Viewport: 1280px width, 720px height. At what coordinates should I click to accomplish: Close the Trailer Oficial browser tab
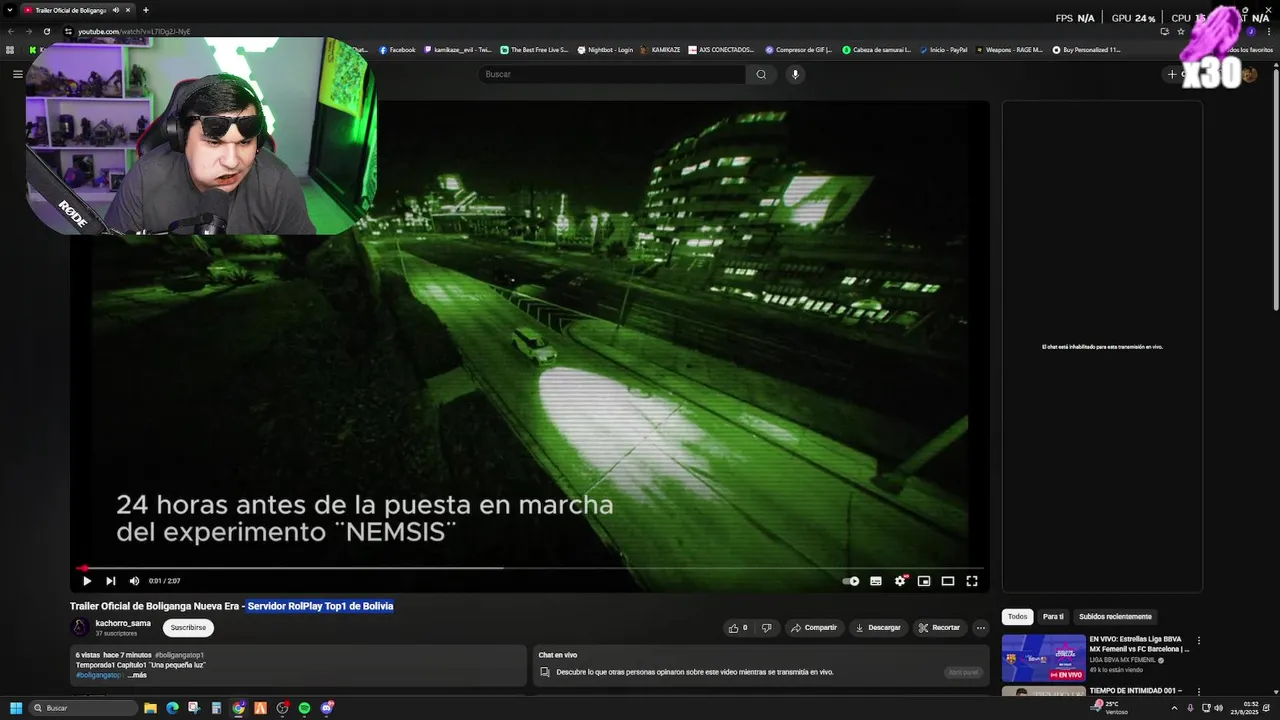tap(128, 10)
